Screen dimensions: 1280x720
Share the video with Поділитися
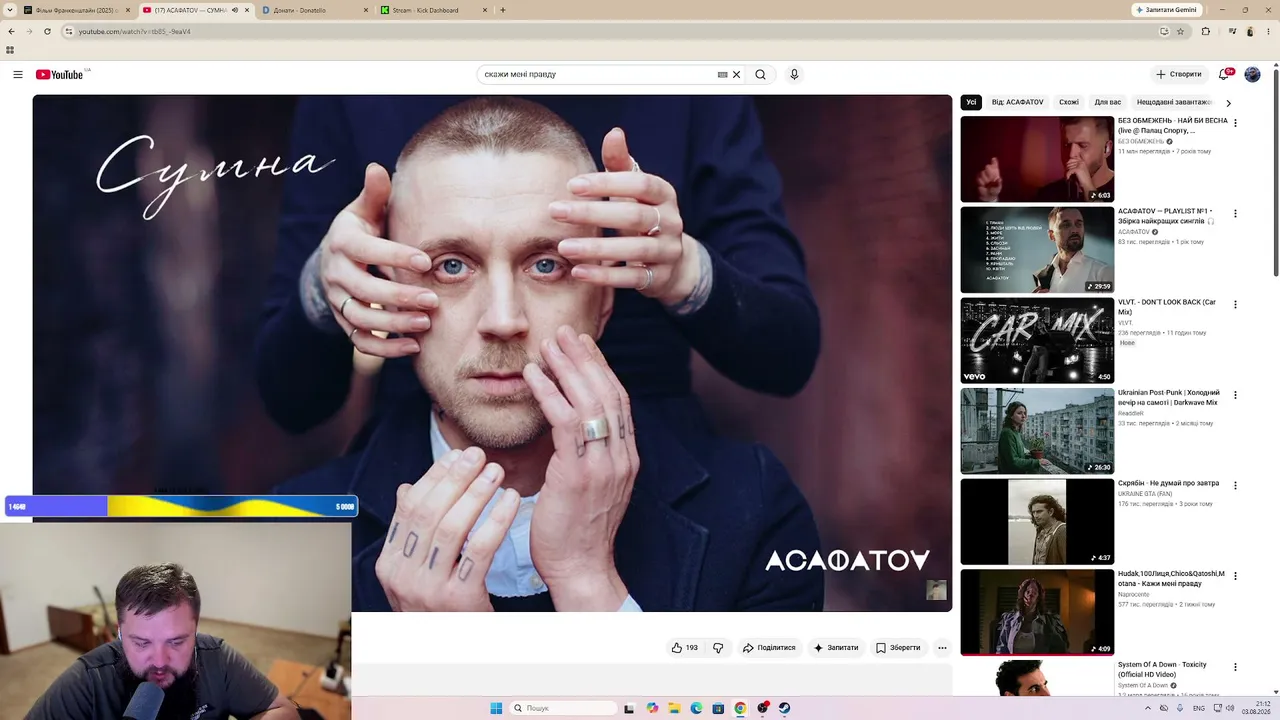pos(769,648)
